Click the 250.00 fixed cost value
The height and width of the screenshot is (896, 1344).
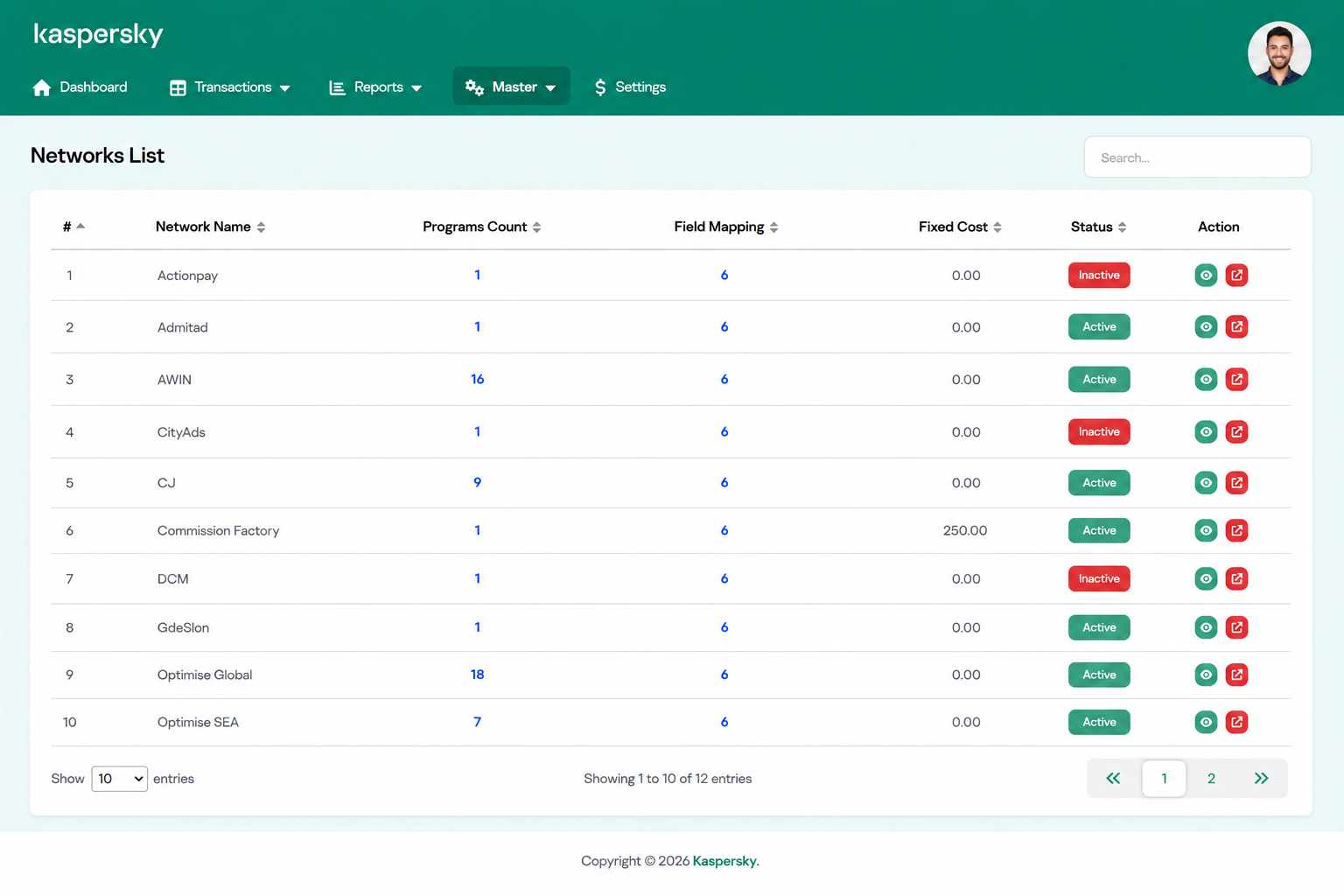pos(965,530)
